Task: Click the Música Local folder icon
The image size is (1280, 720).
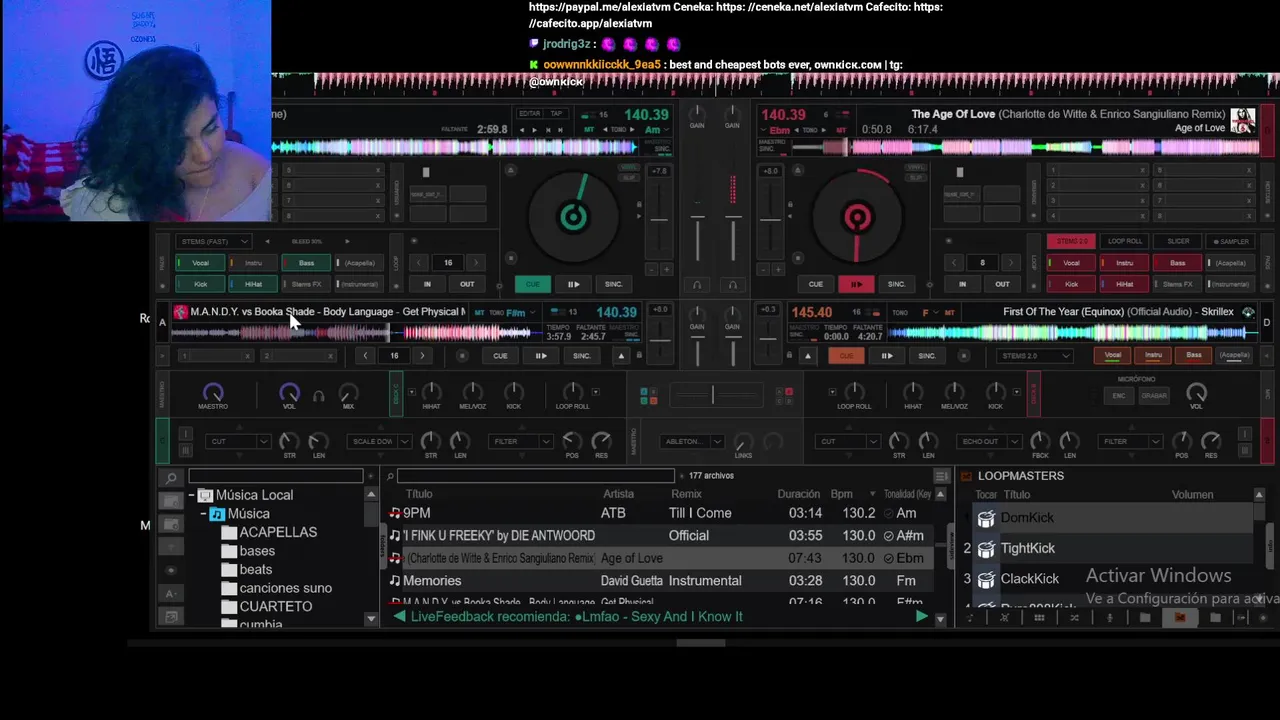Action: point(205,495)
